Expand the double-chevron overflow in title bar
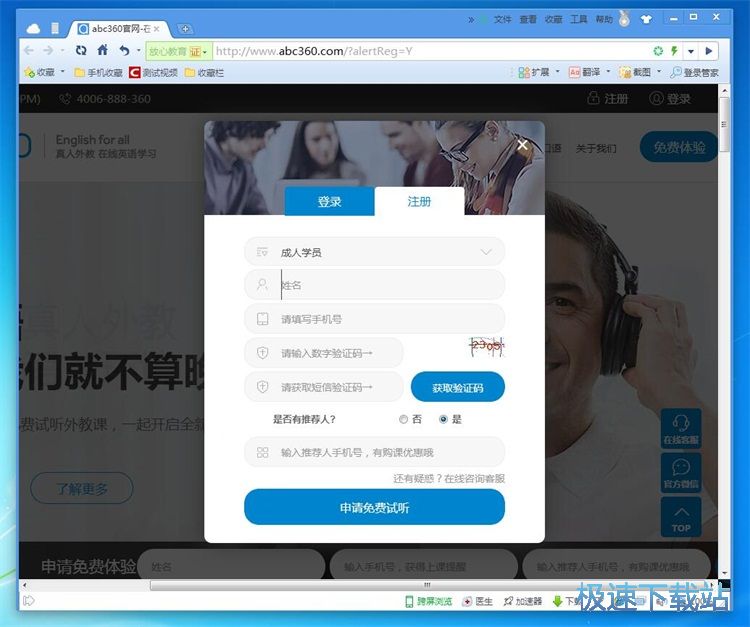 coord(471,20)
